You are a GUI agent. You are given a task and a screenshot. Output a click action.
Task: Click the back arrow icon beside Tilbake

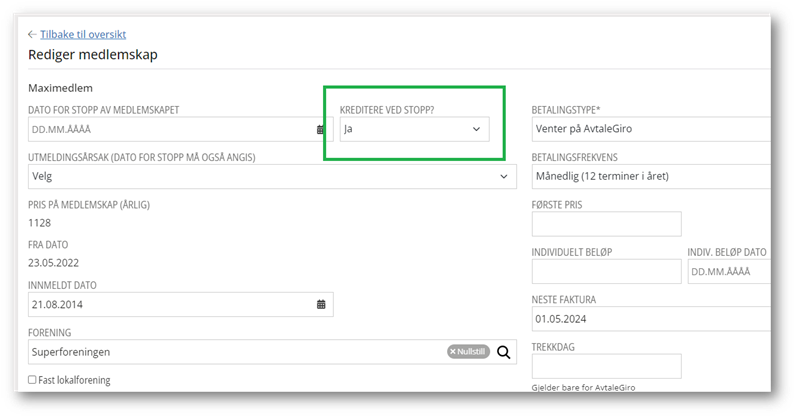point(32,34)
